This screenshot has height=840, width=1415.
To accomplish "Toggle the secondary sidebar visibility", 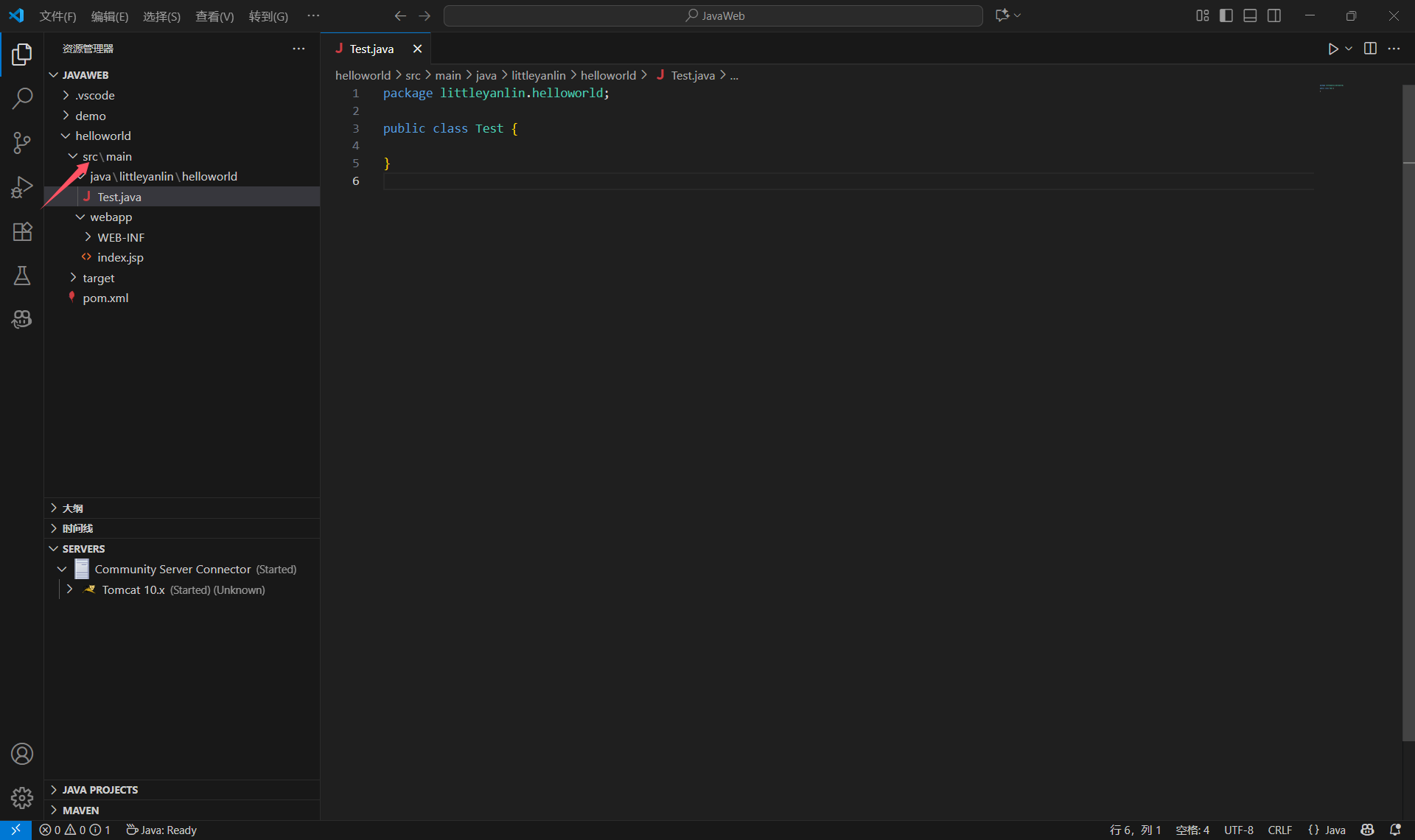I will click(x=1274, y=15).
